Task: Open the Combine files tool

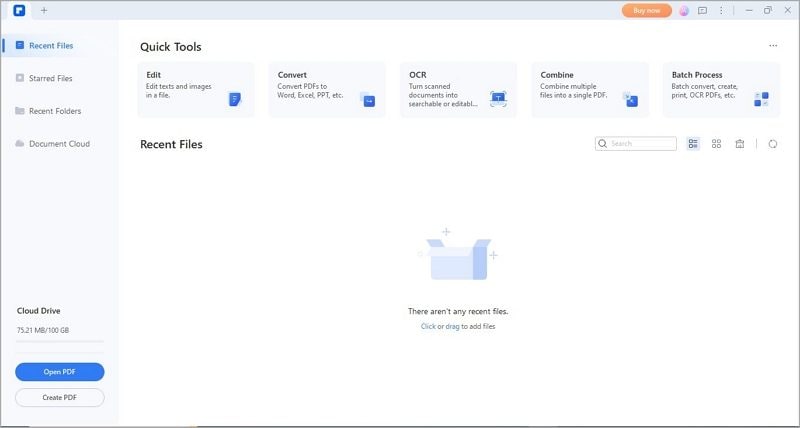Action: click(589, 90)
